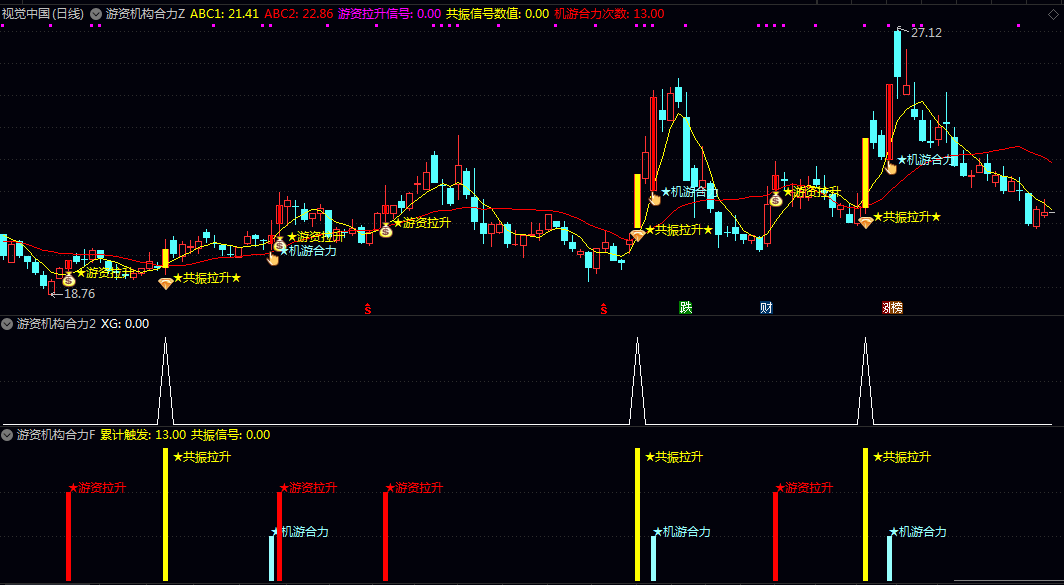The height and width of the screenshot is (585, 1064).
Task: Open the dropdown beside 游资机构合力F
Action: [7, 434]
